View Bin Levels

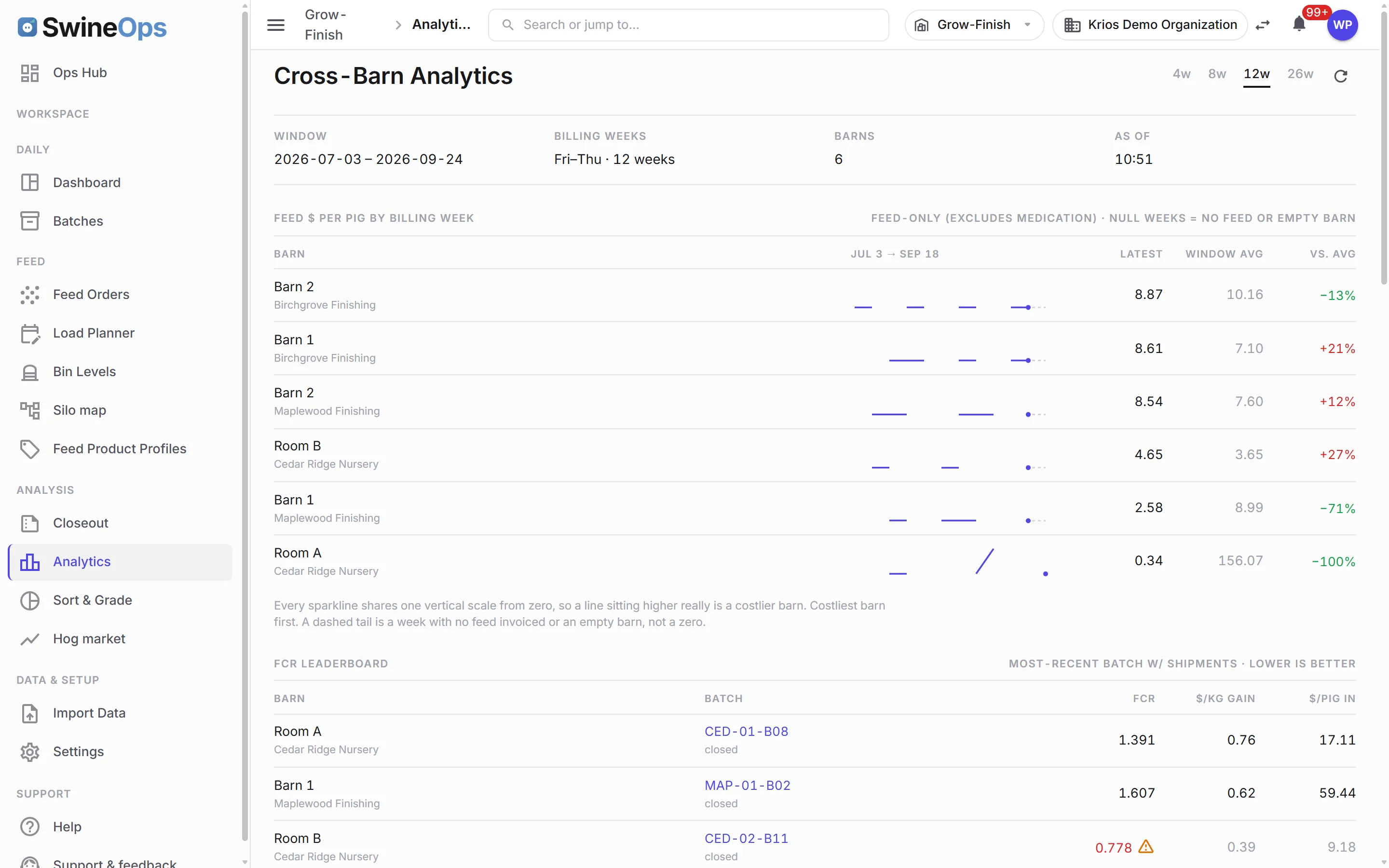120,371
